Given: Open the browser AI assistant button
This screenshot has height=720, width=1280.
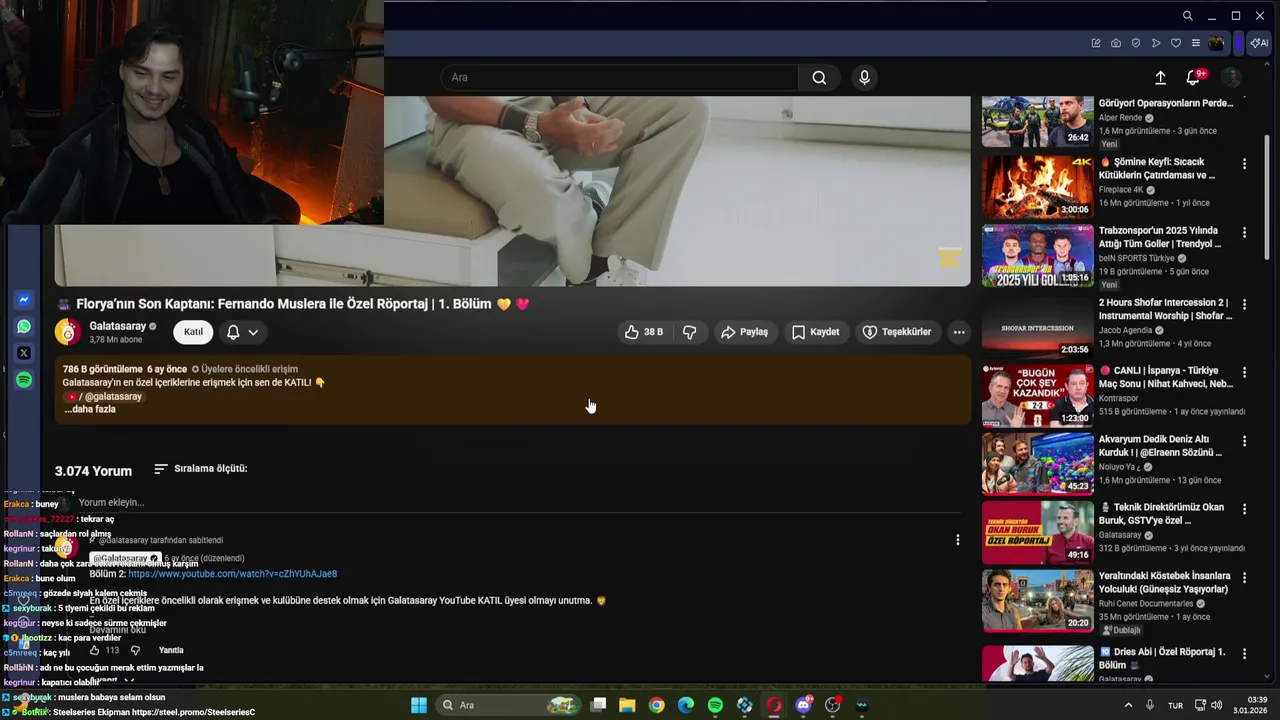Looking at the screenshot, I should point(1259,43).
